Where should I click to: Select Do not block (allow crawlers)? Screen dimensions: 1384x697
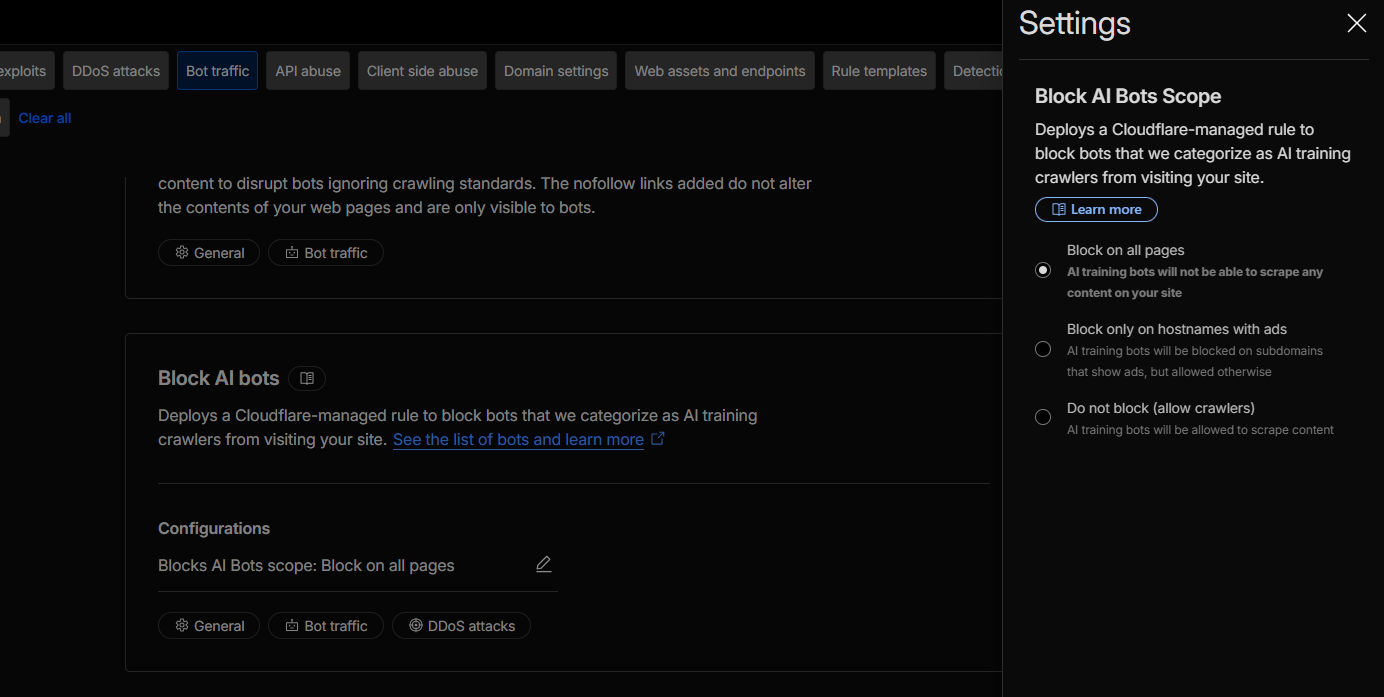pos(1043,417)
